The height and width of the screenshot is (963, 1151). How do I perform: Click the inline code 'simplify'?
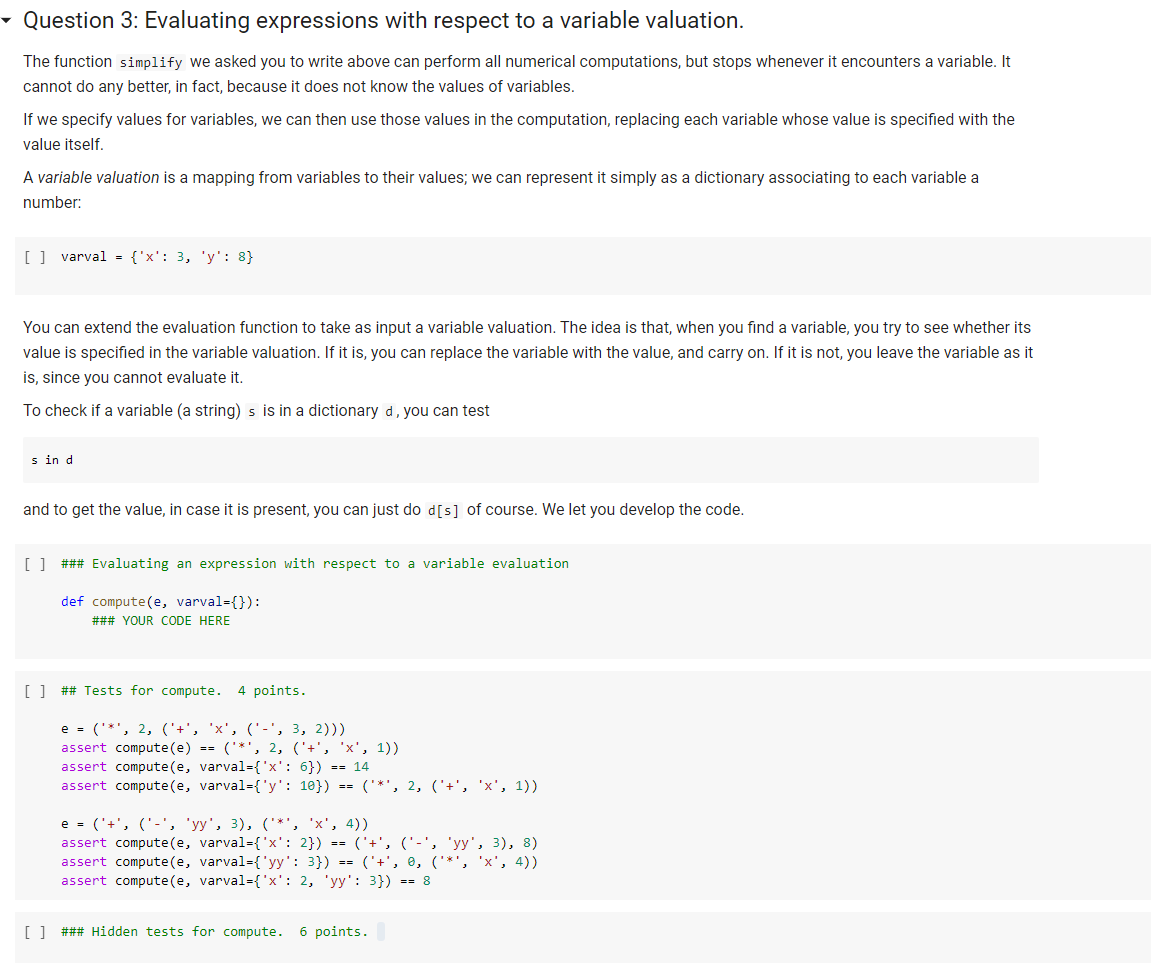tap(150, 62)
